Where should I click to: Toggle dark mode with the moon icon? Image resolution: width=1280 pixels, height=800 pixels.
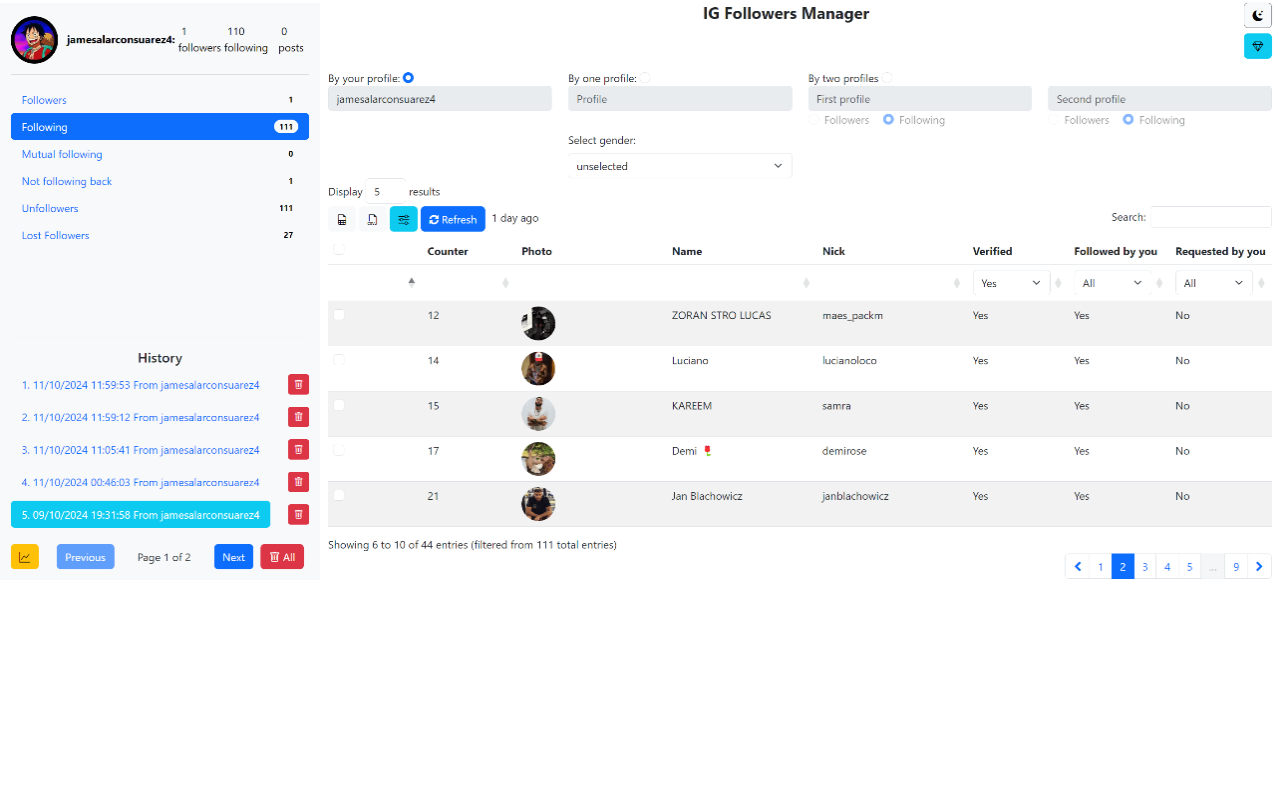[1257, 15]
